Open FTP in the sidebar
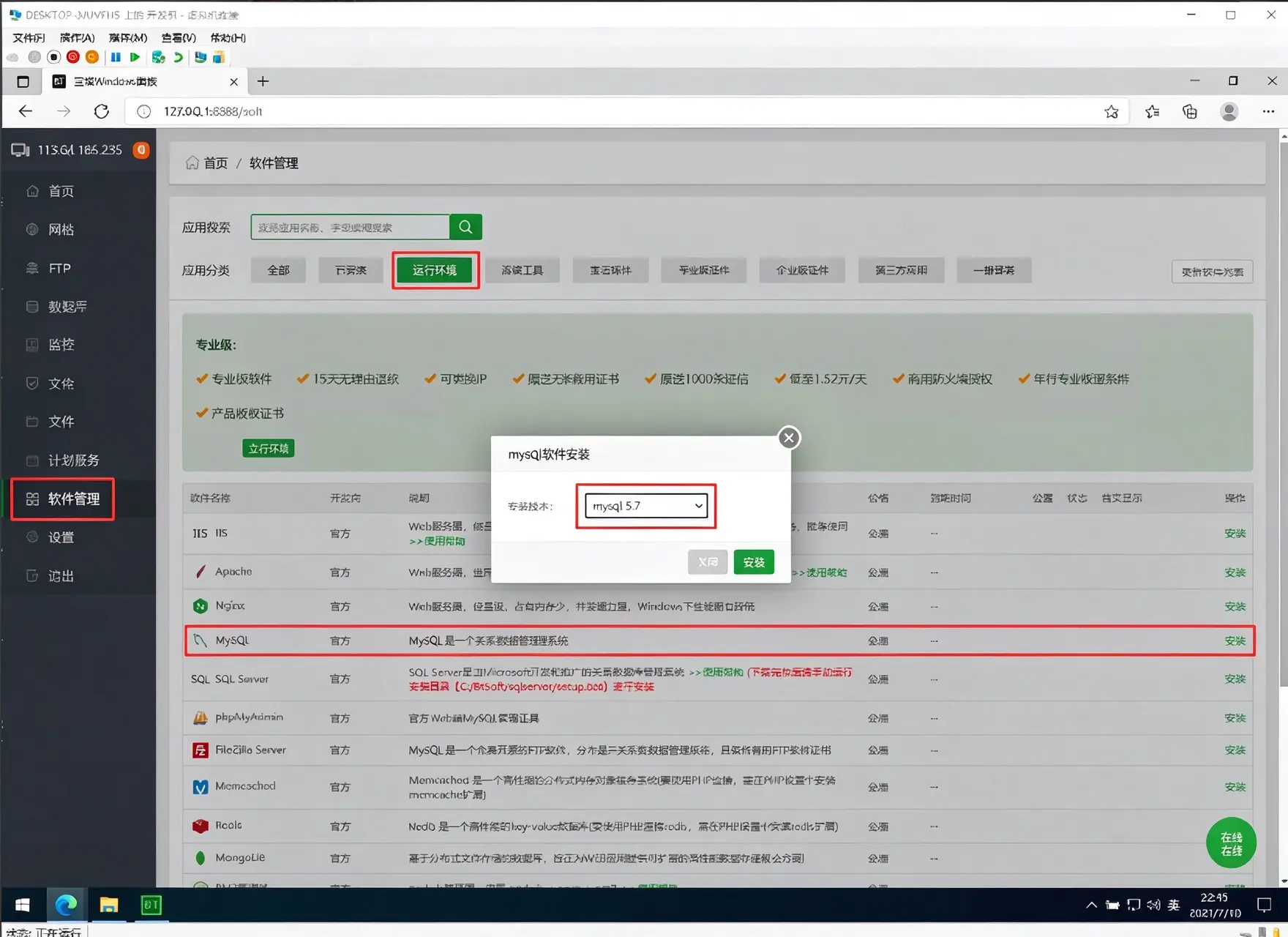 59,269
